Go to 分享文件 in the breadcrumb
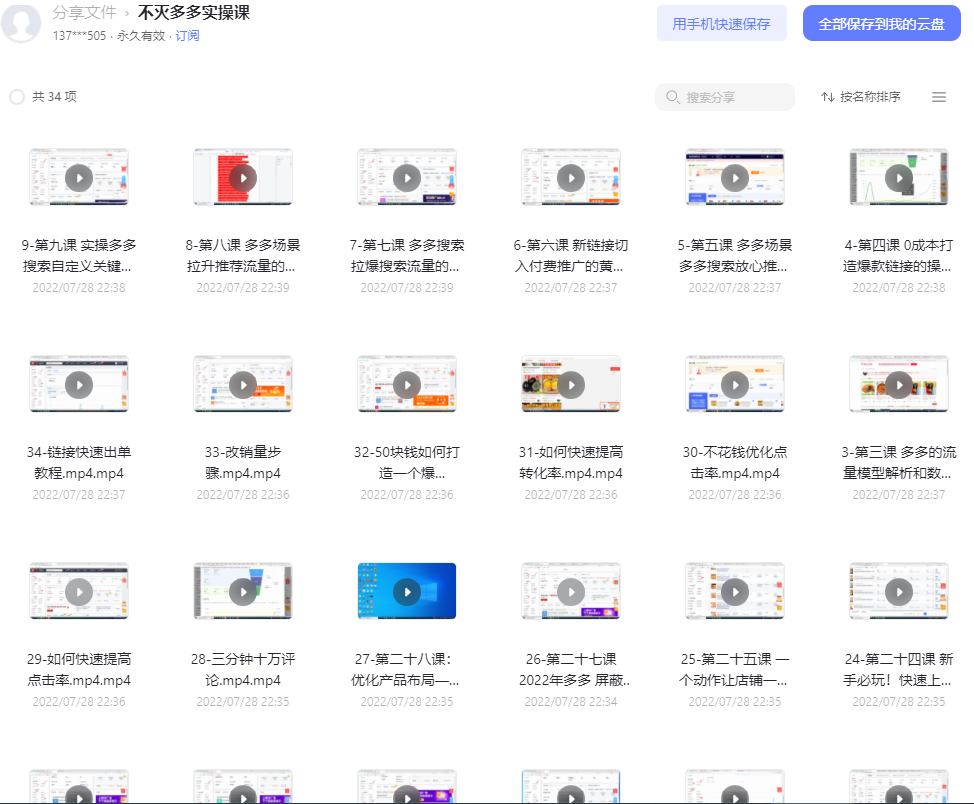974x804 pixels. click(84, 12)
